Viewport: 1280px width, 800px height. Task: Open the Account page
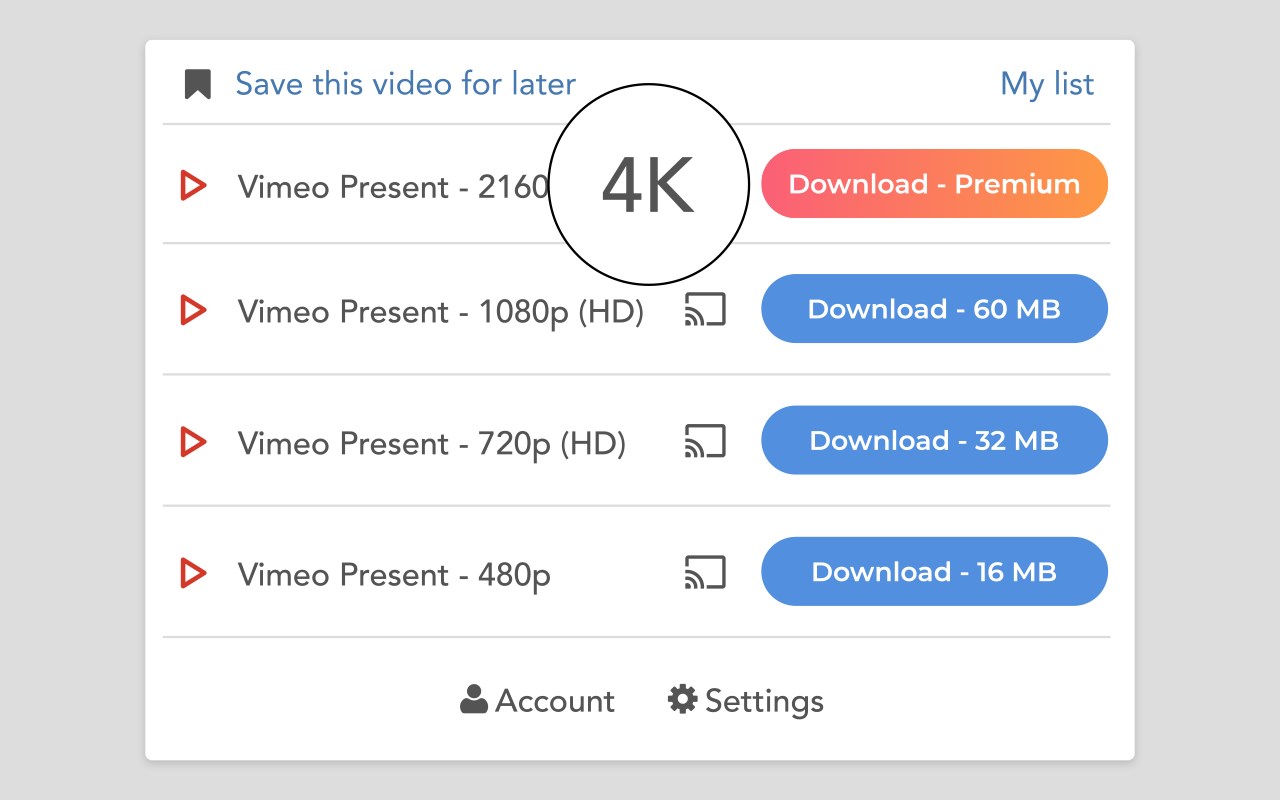pos(554,701)
